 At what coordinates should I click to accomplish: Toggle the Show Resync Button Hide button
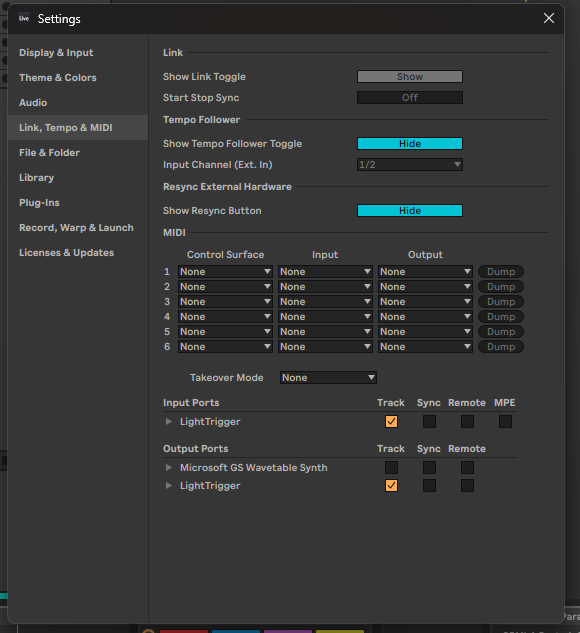pyautogui.click(x=410, y=211)
